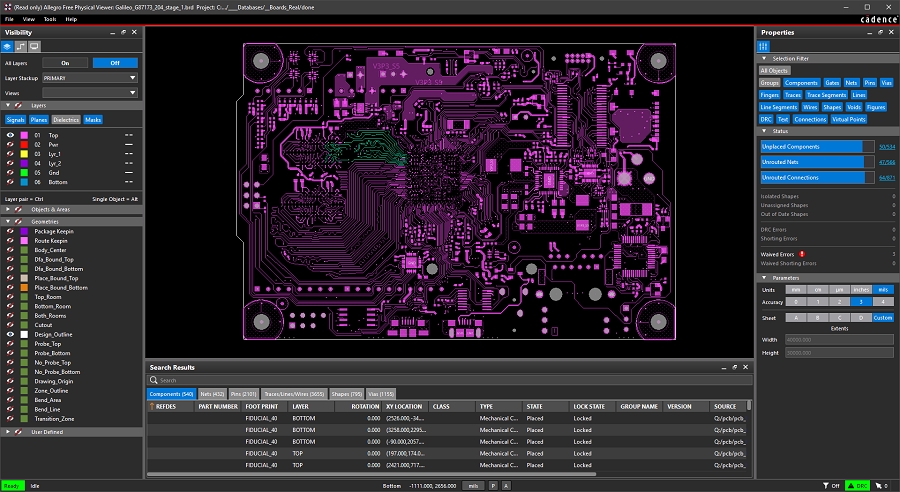Screen dimensions: 900x492
Task: Toggle visibility of the Top layer
Action: [x=10, y=134]
